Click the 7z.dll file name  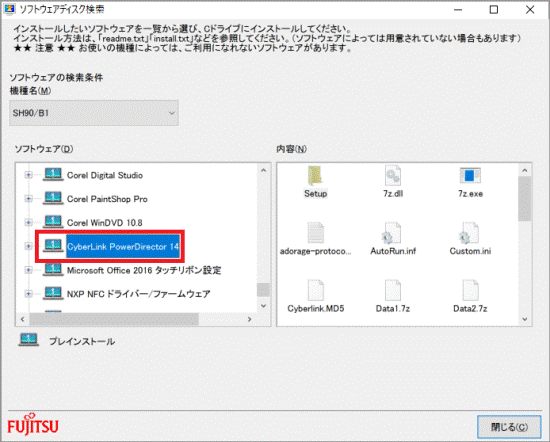(x=393, y=194)
